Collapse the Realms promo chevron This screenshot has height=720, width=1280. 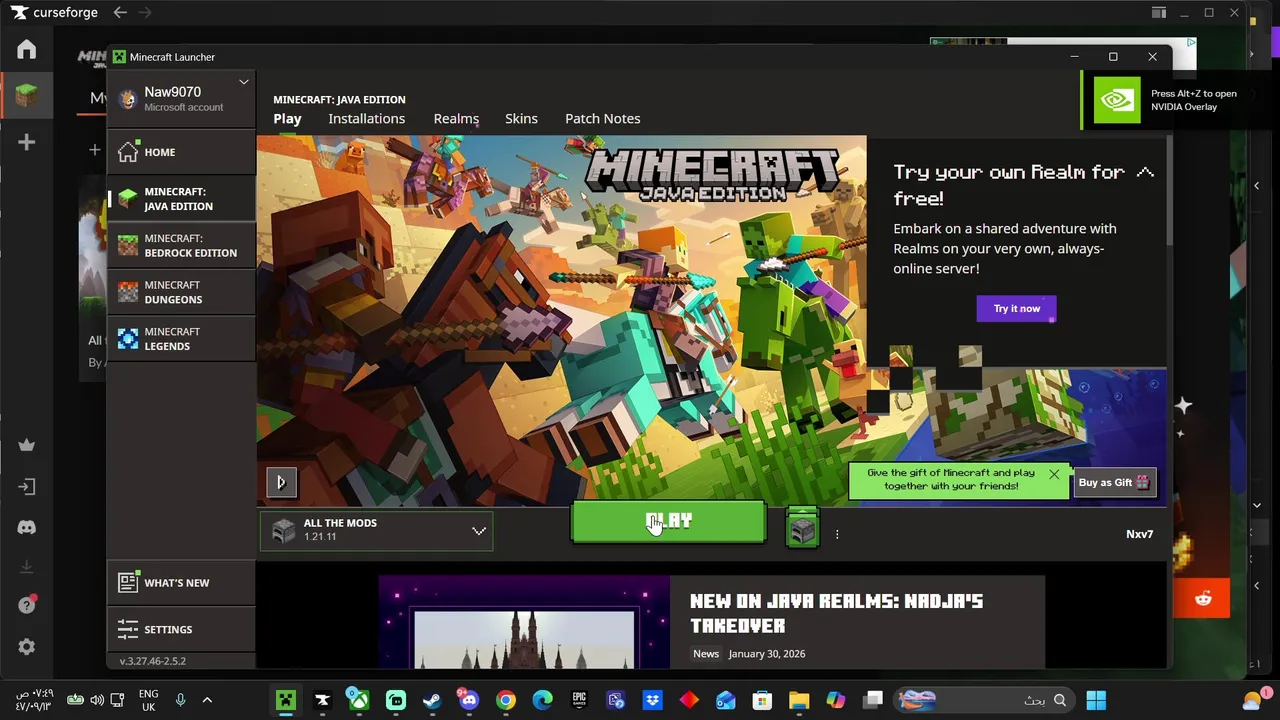tap(1145, 173)
